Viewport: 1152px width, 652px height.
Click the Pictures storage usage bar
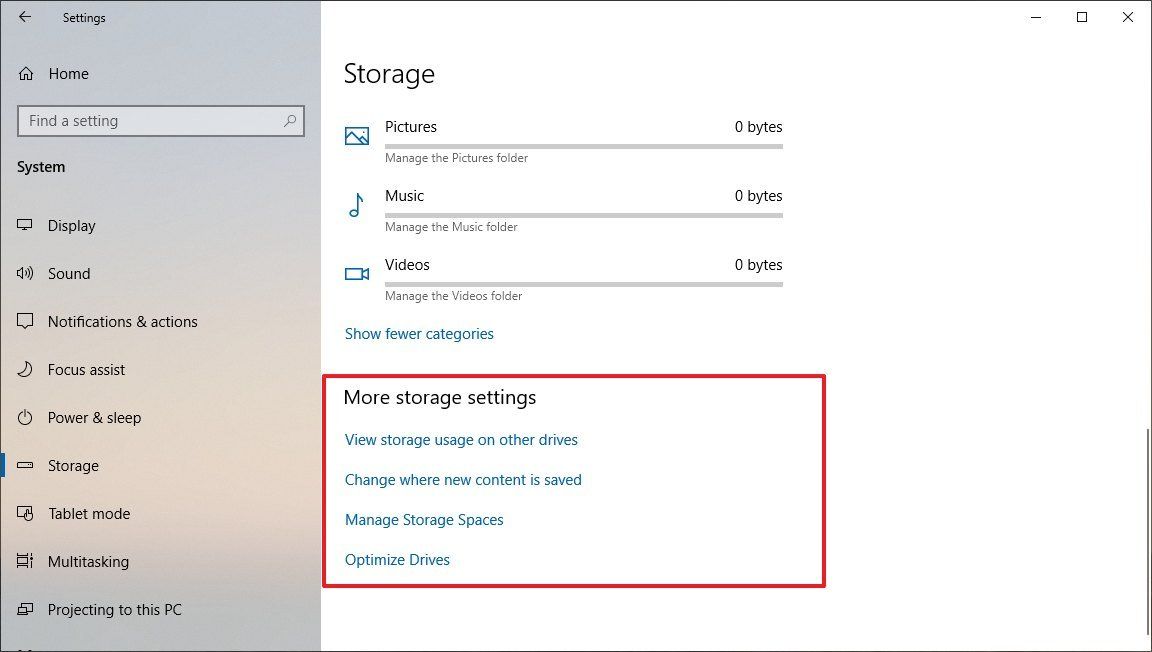point(584,146)
